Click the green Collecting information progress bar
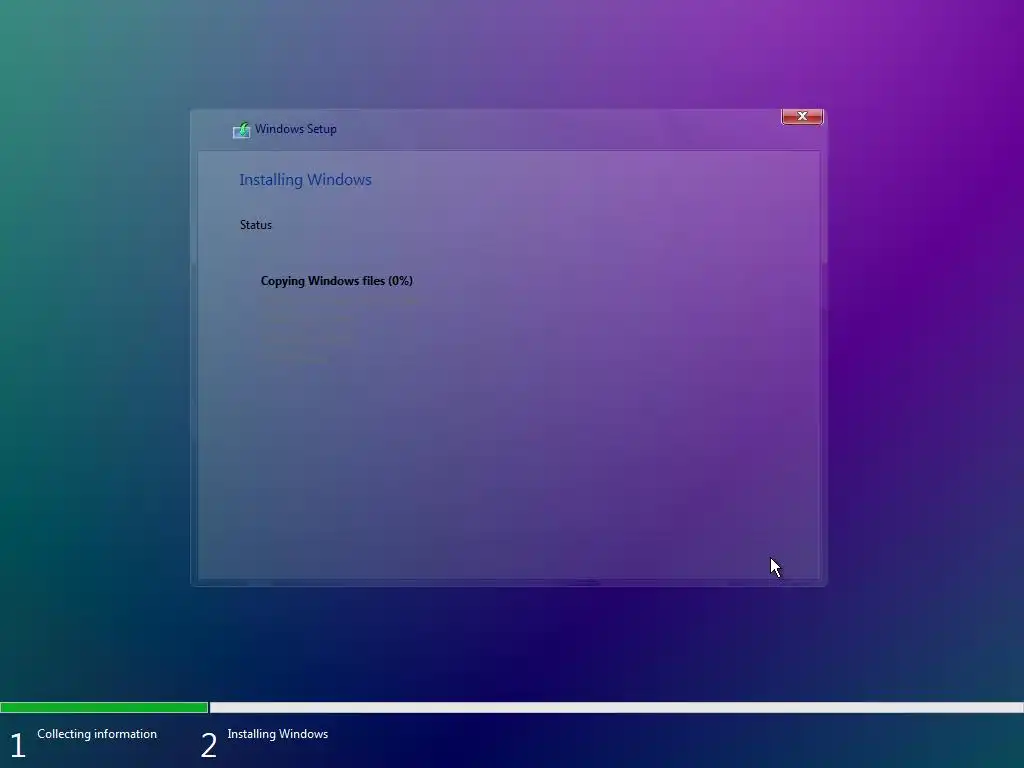The width and height of the screenshot is (1024, 768). tap(104, 707)
